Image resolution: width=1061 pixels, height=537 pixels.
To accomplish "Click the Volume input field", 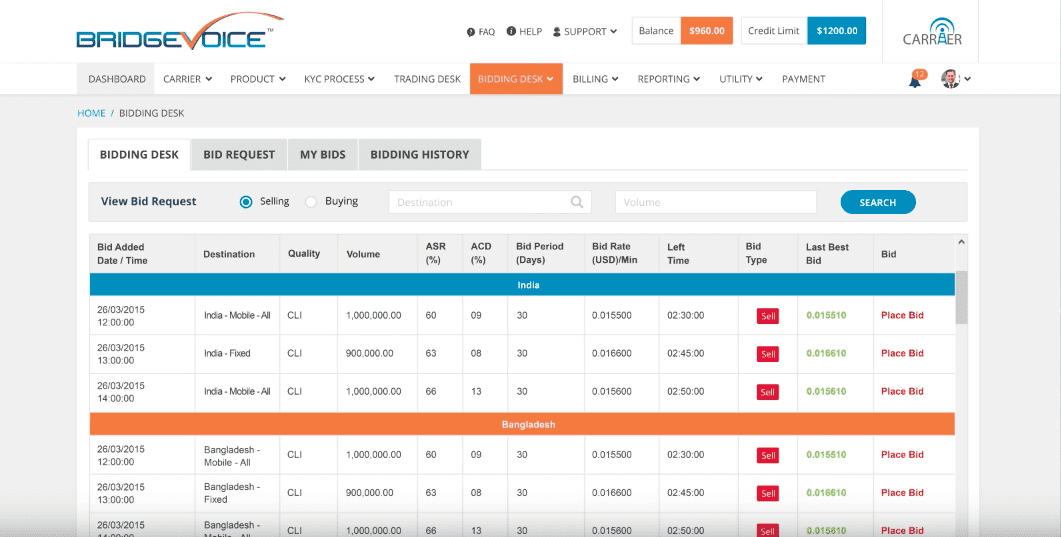I will coord(715,202).
